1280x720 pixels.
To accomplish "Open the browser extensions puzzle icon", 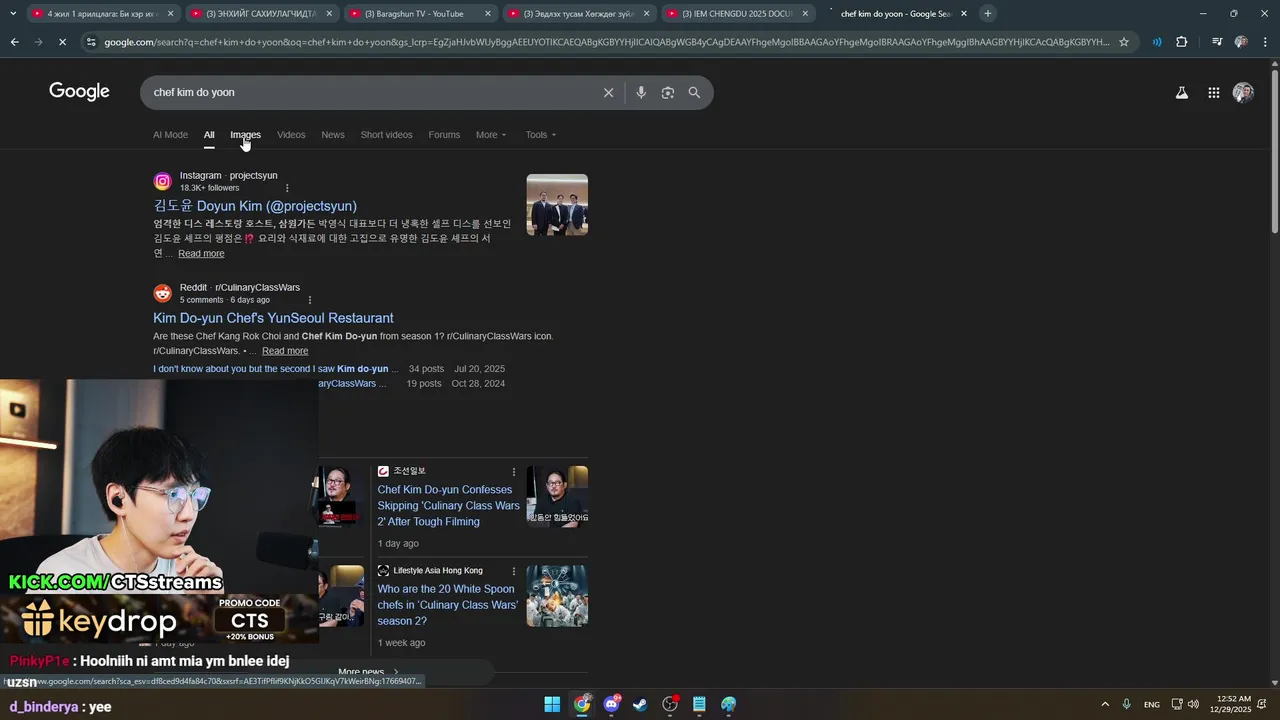I will 1181,42.
